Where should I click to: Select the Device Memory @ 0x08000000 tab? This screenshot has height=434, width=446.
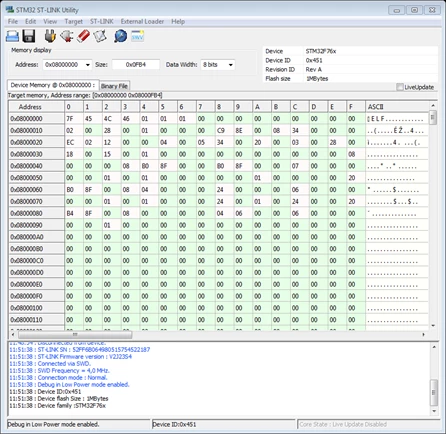53,85
